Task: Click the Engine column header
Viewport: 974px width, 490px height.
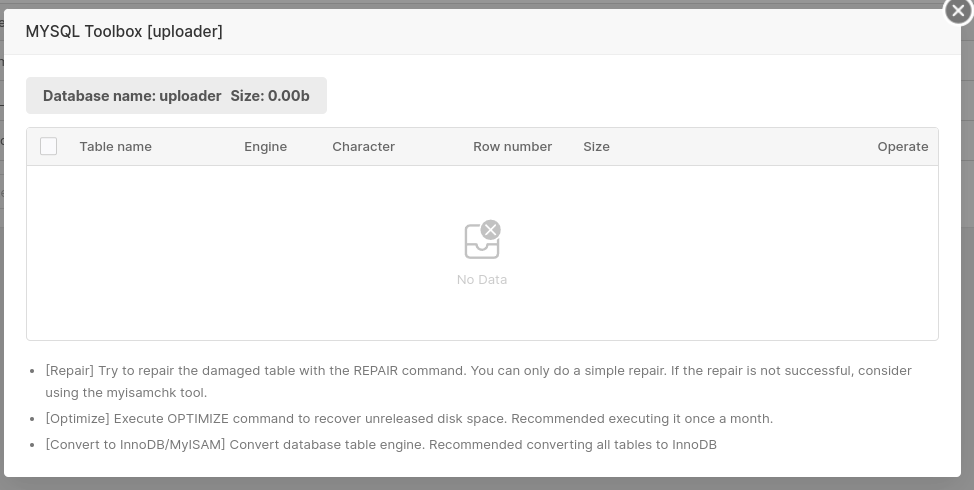Action: [265, 146]
